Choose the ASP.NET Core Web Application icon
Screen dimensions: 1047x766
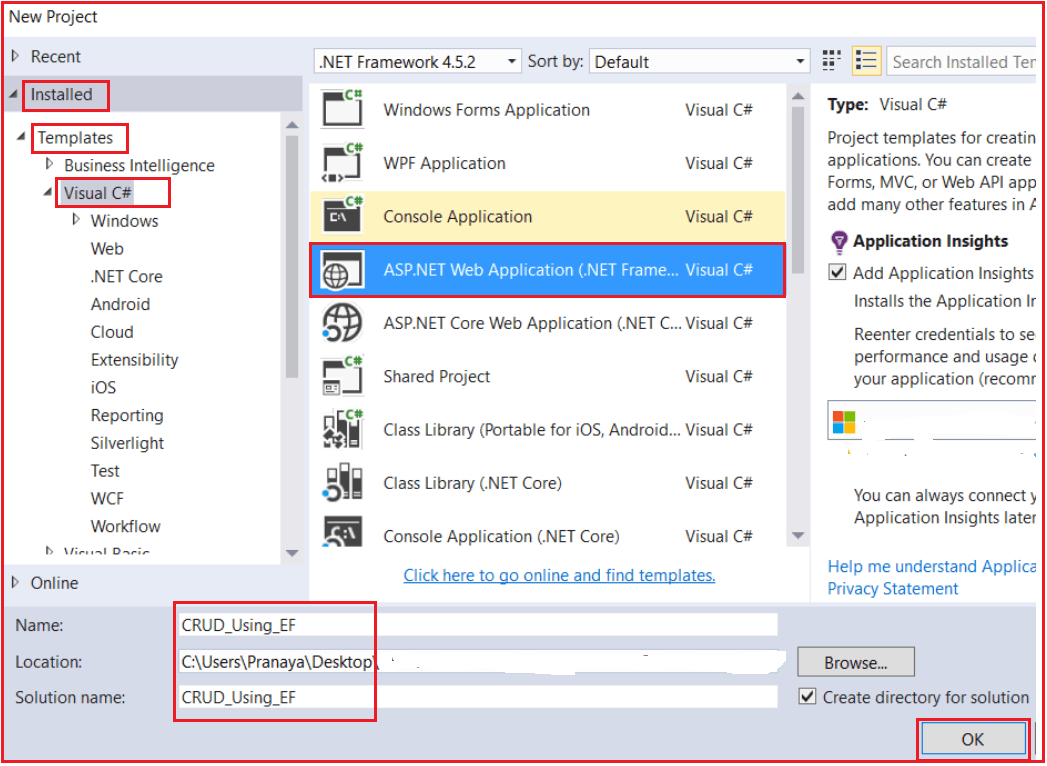(x=342, y=323)
